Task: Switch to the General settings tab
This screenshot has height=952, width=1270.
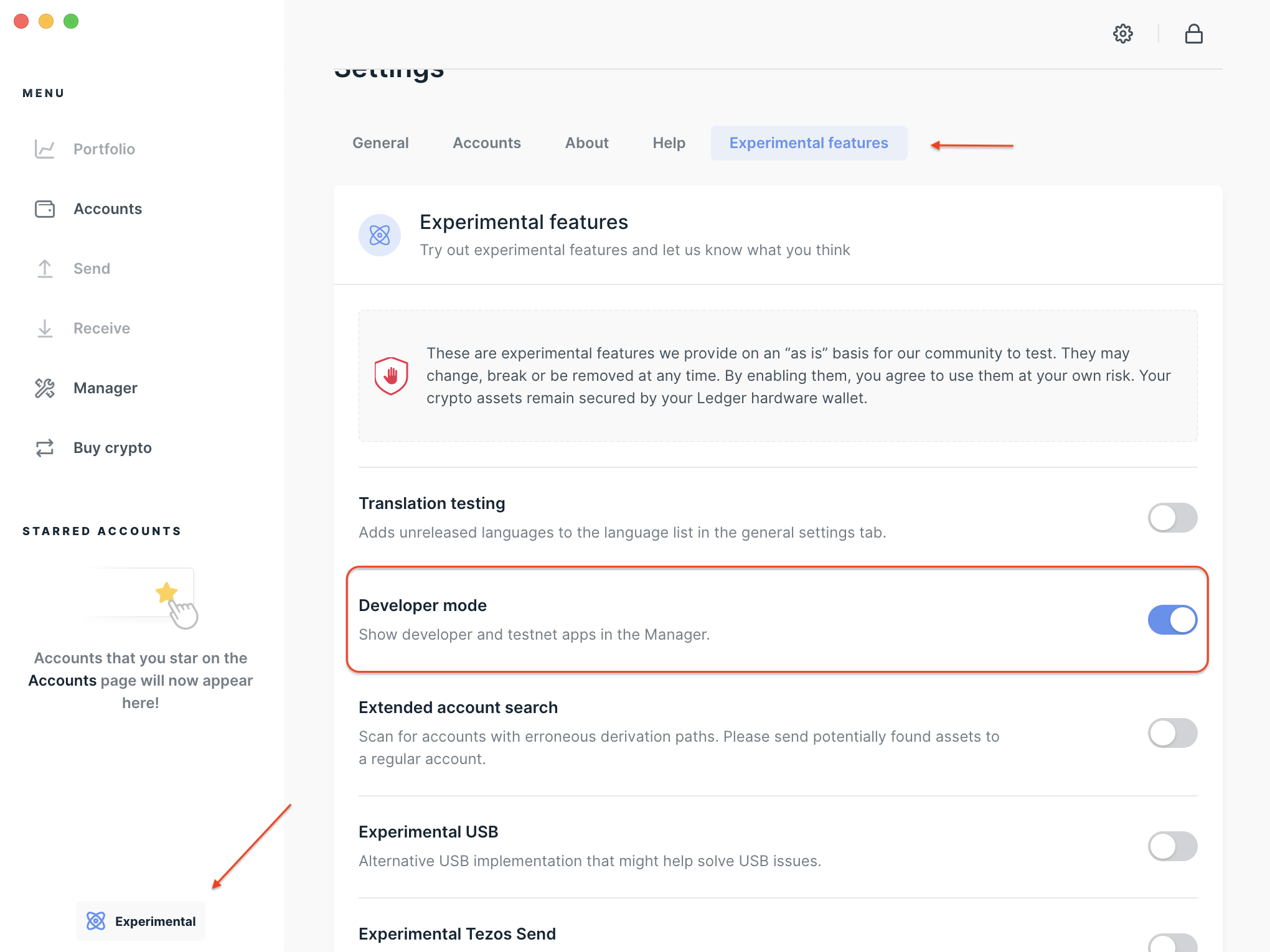Action: pyautogui.click(x=380, y=143)
